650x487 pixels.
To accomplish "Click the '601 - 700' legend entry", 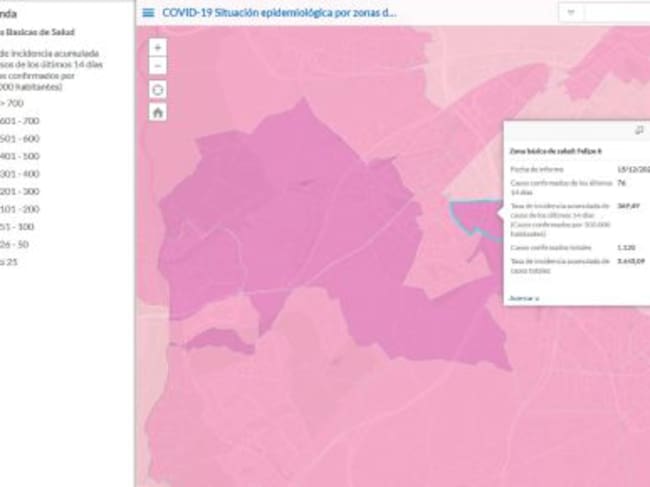I will (x=20, y=121).
